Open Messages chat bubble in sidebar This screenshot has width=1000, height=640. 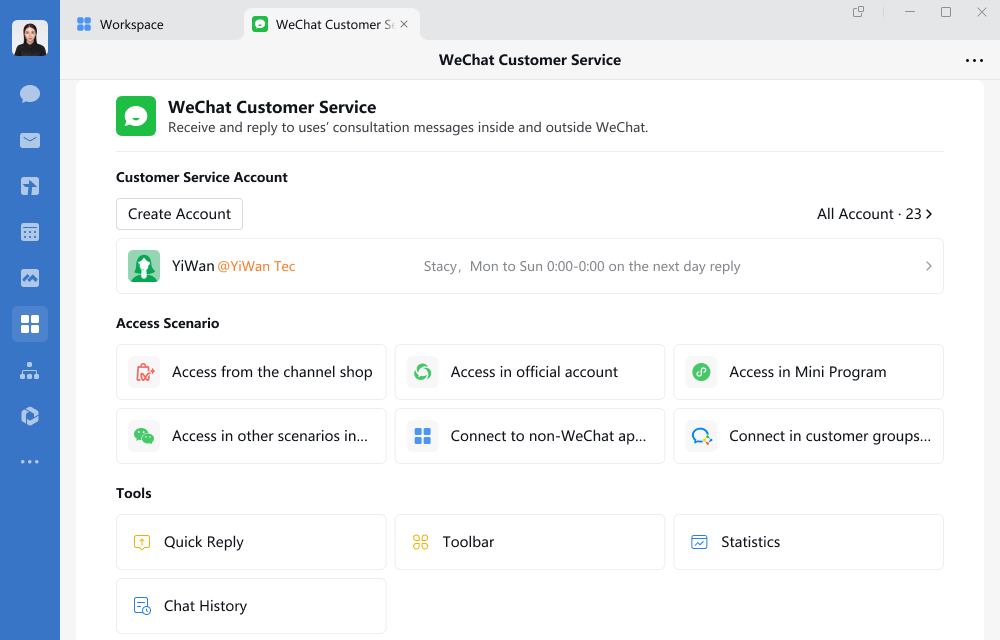[x=30, y=94]
